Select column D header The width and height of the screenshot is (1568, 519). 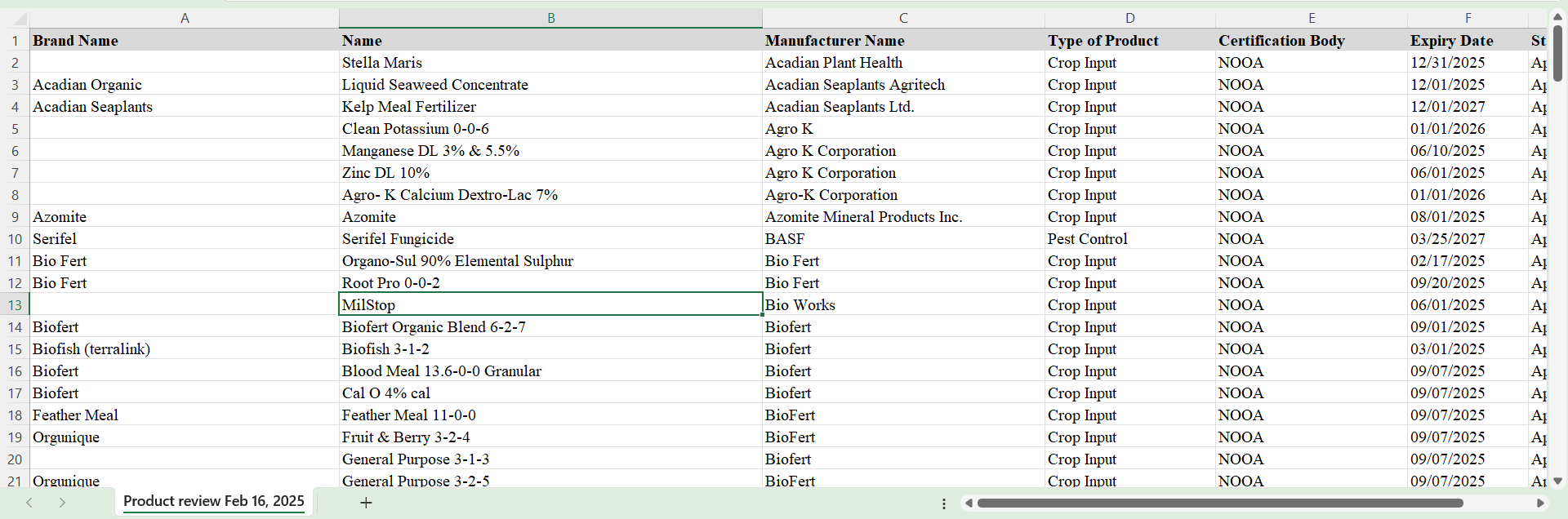1129,18
